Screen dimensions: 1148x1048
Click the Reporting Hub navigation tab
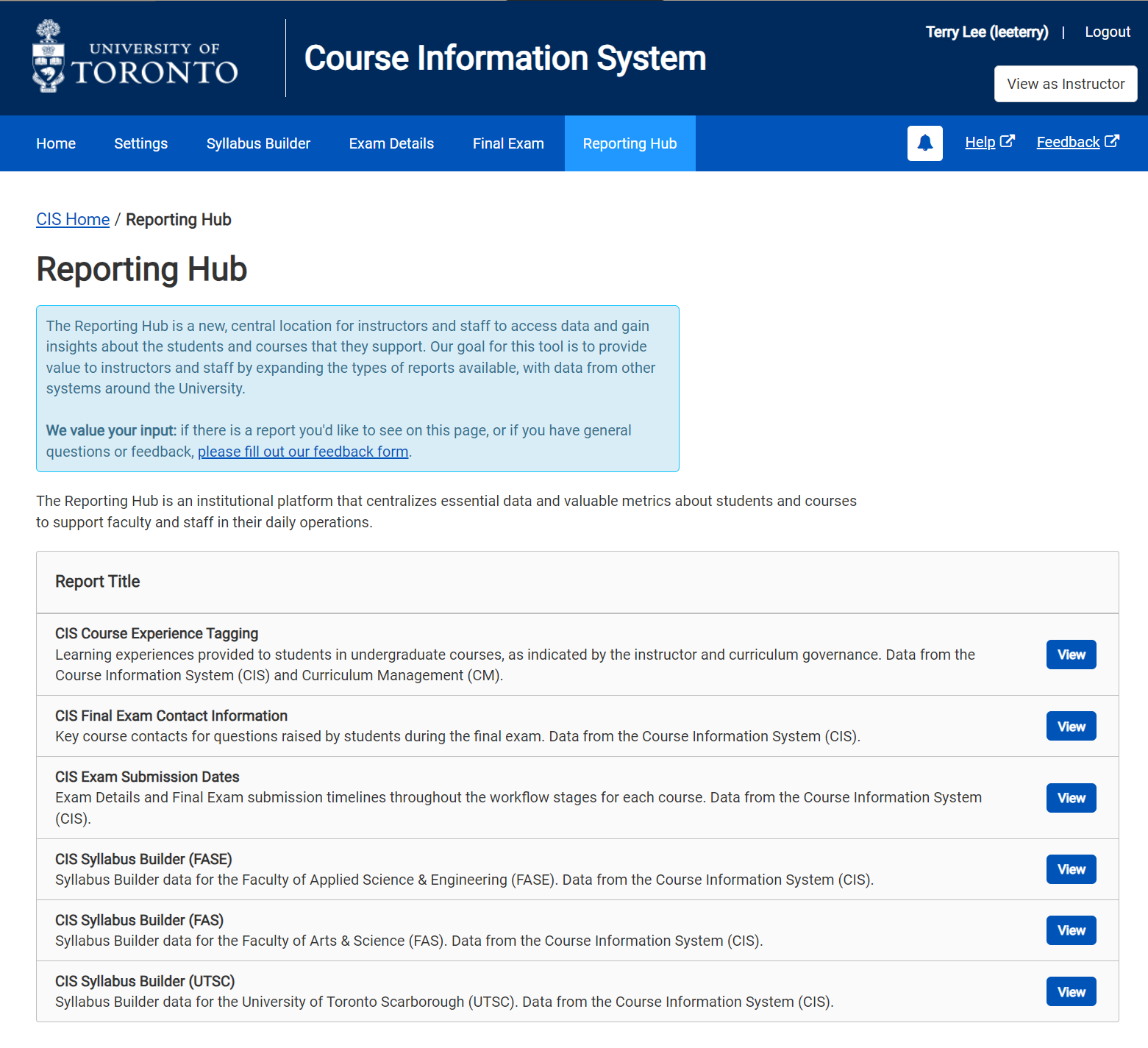tap(630, 143)
